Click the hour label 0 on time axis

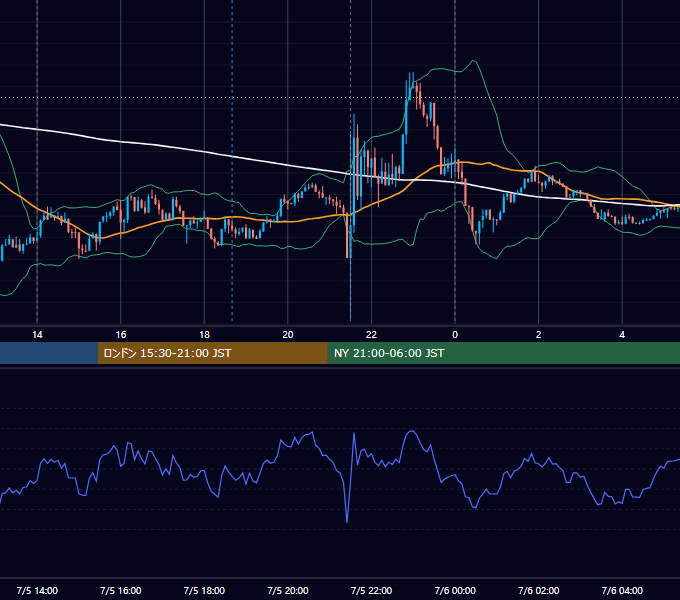[455, 335]
